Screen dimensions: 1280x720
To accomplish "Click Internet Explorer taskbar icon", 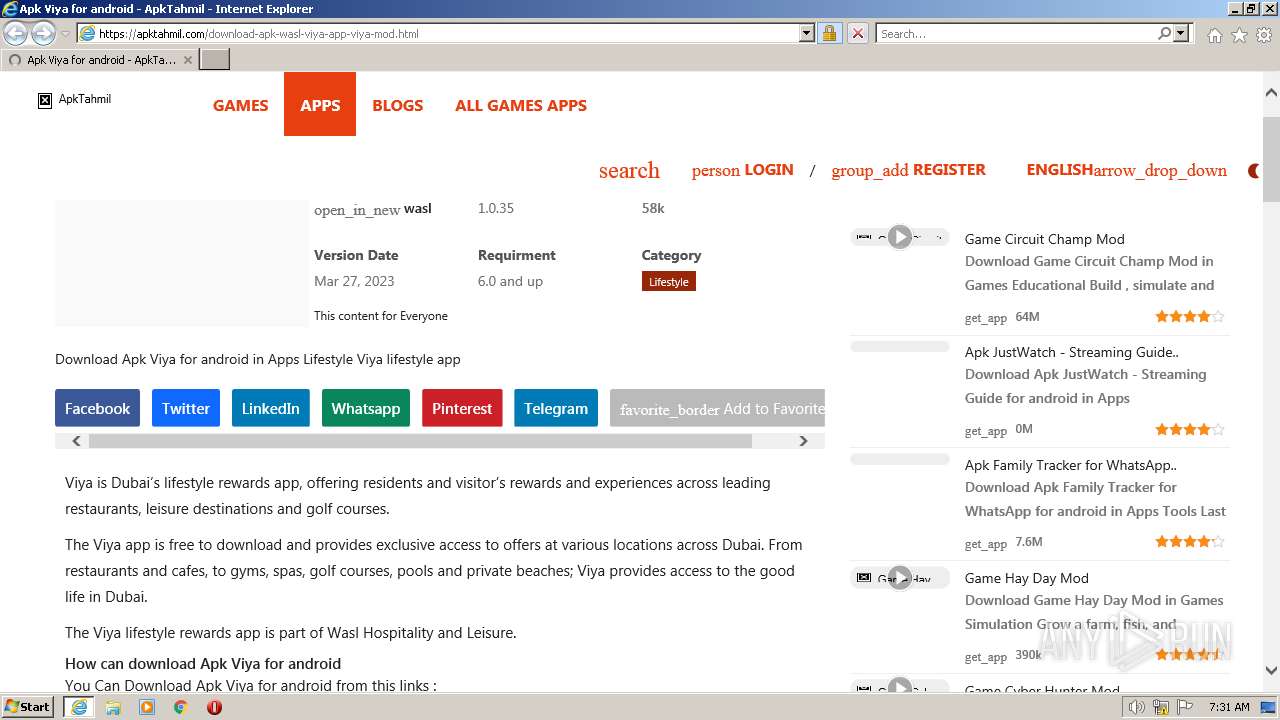I will point(79,707).
